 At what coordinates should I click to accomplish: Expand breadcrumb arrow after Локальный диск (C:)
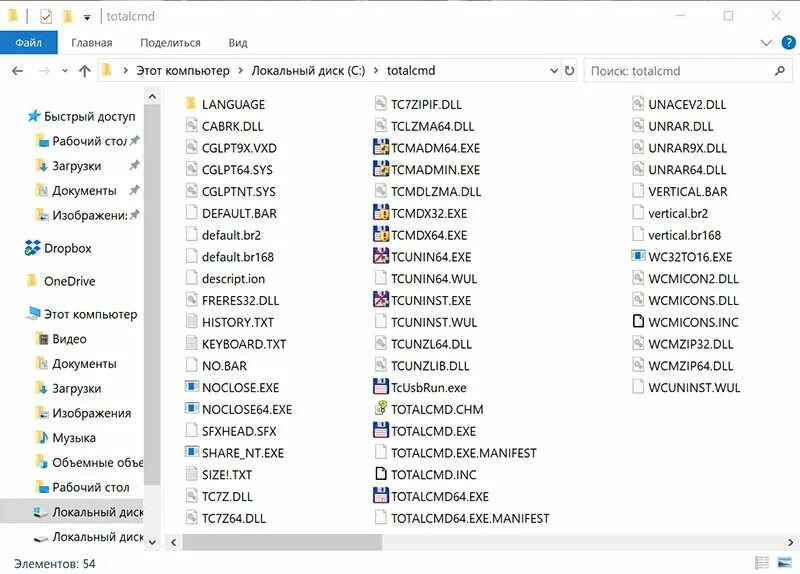tap(376, 70)
